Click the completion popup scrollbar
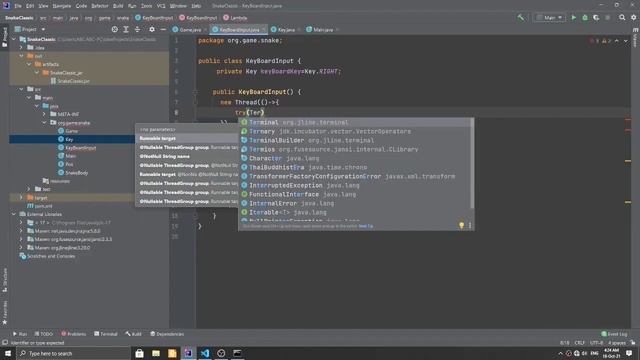 473,164
